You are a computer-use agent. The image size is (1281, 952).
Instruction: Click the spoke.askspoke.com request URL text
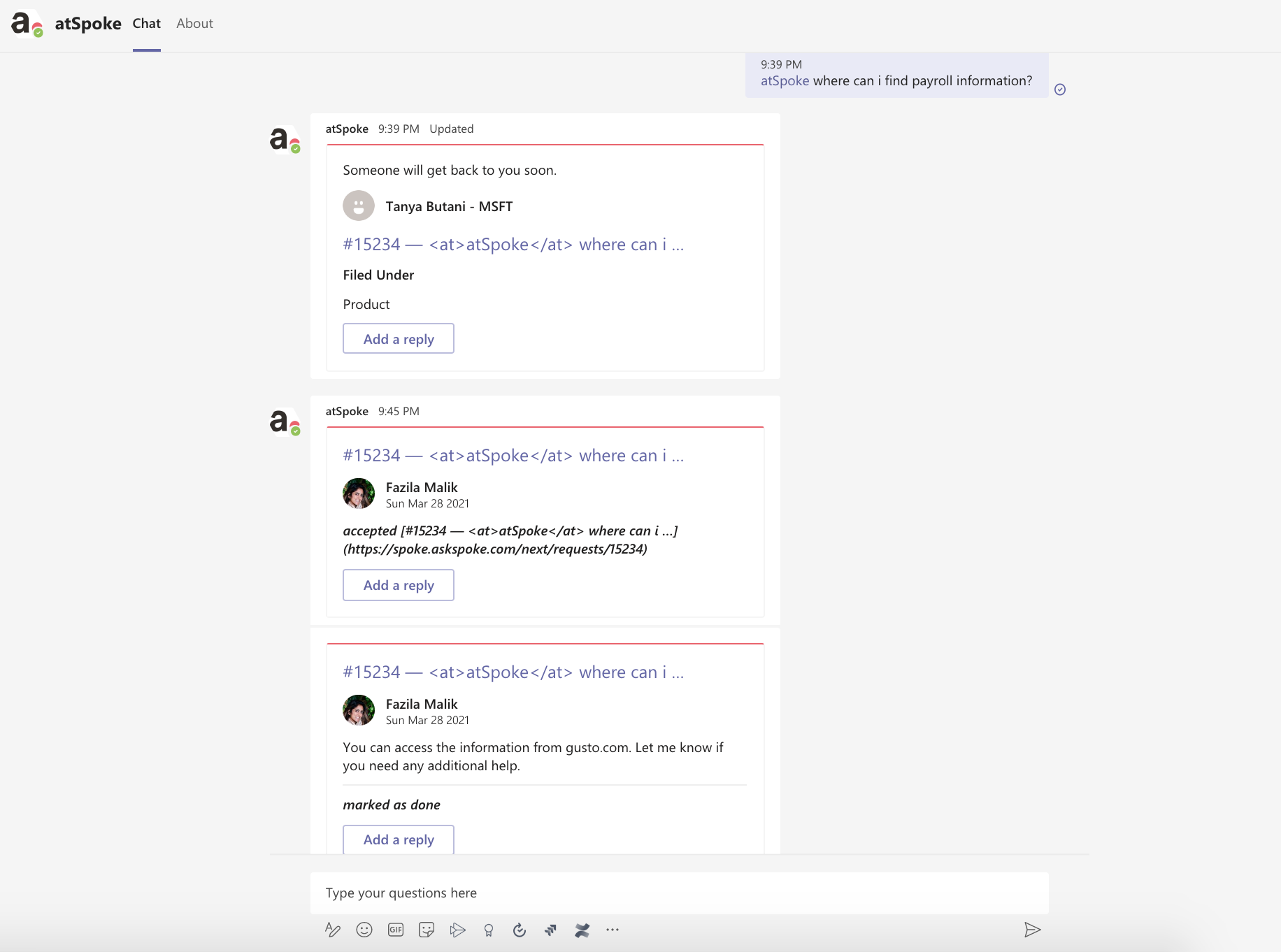495,549
